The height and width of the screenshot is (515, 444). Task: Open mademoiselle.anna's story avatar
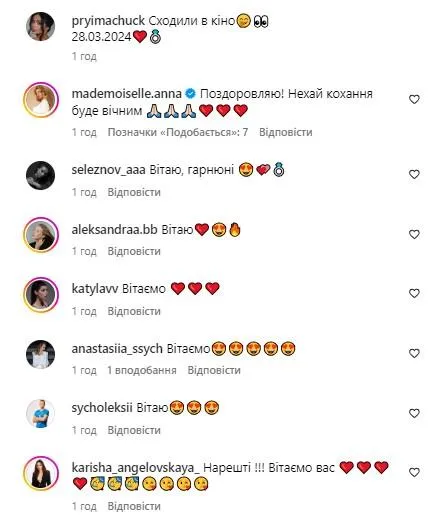[41, 100]
